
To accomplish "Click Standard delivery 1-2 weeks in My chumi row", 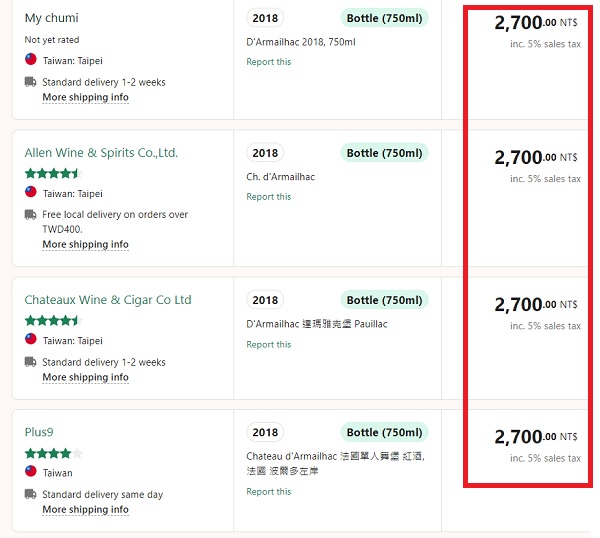I will 104,82.
